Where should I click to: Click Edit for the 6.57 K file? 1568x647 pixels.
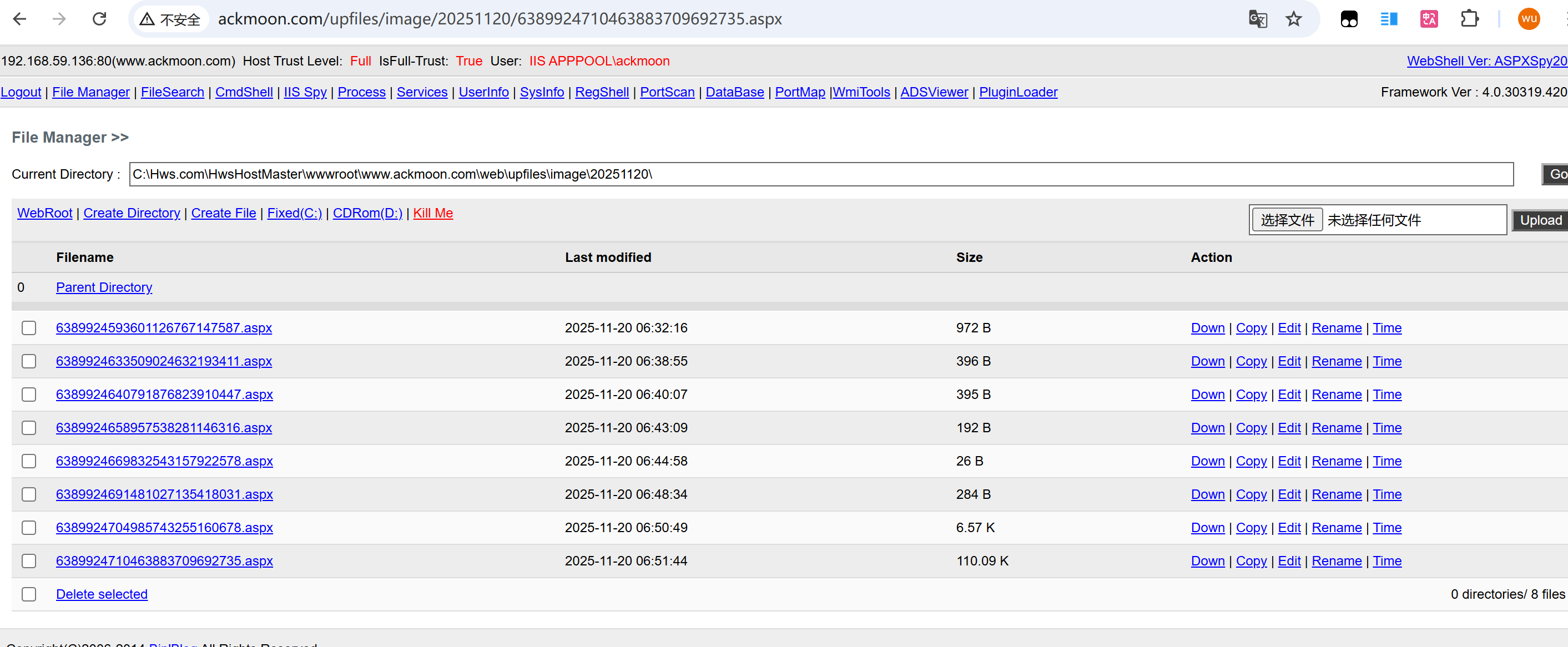1289,528
